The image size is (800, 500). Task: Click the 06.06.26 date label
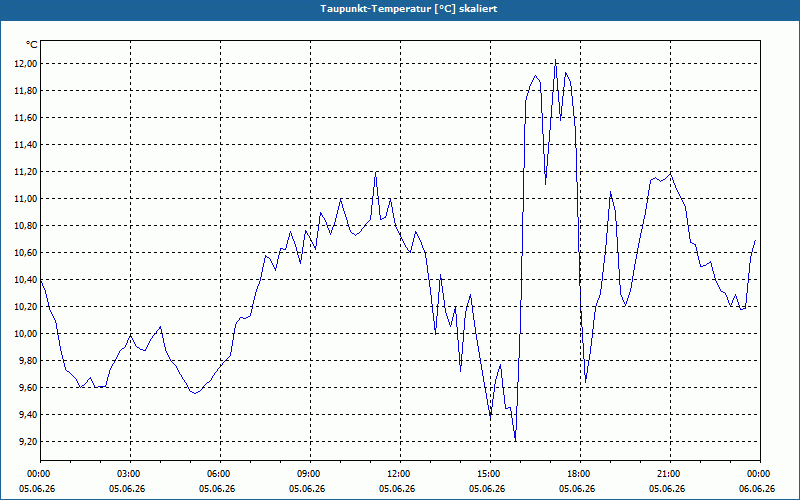(x=757, y=489)
